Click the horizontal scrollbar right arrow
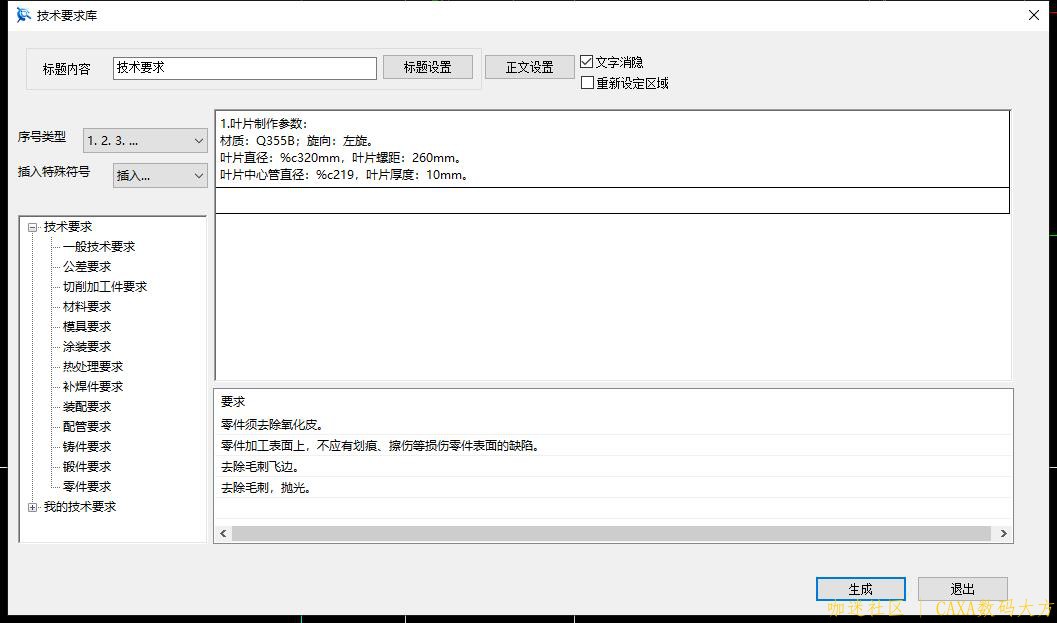The height and width of the screenshot is (623, 1057). click(x=1003, y=534)
